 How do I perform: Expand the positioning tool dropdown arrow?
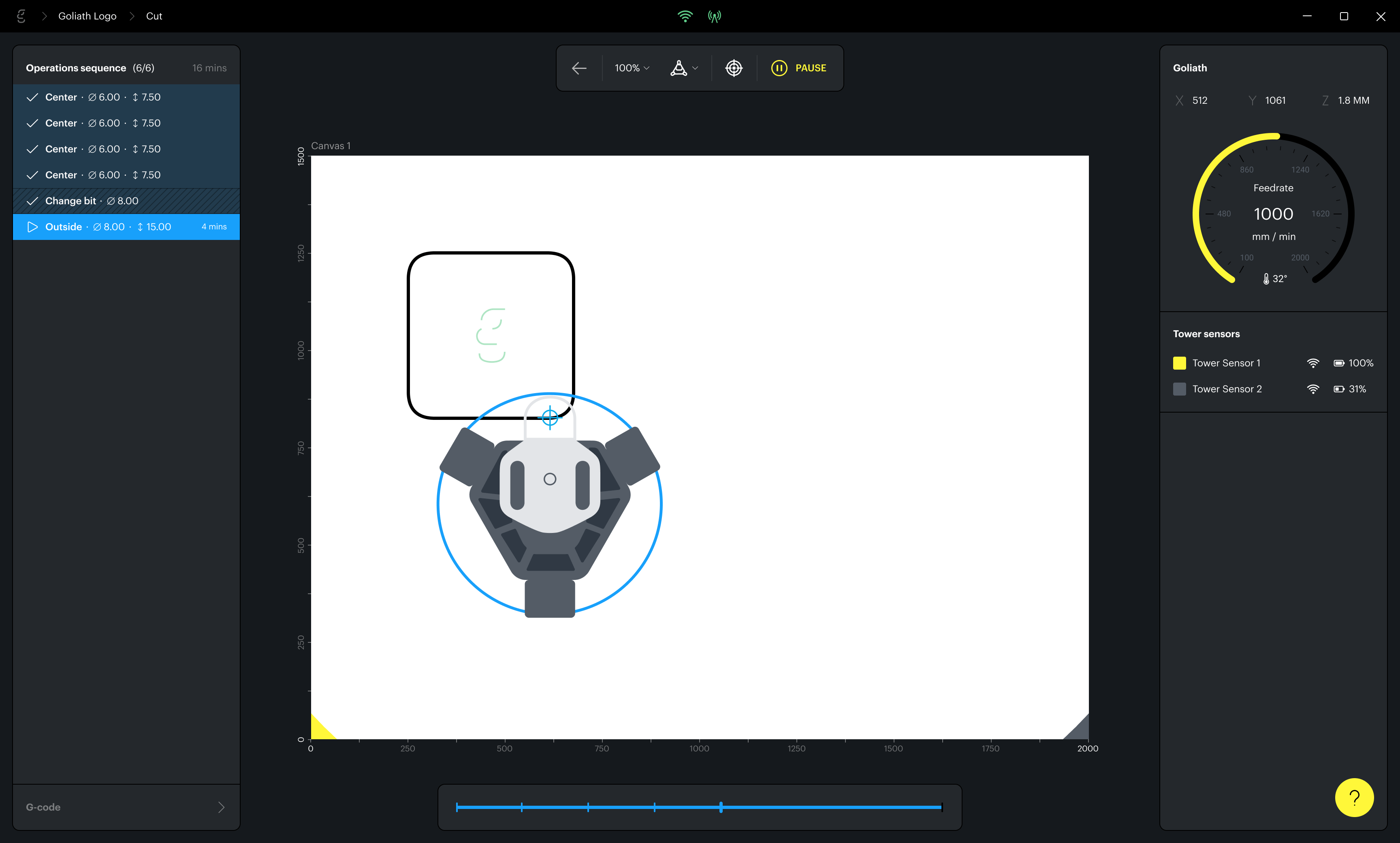coord(695,68)
